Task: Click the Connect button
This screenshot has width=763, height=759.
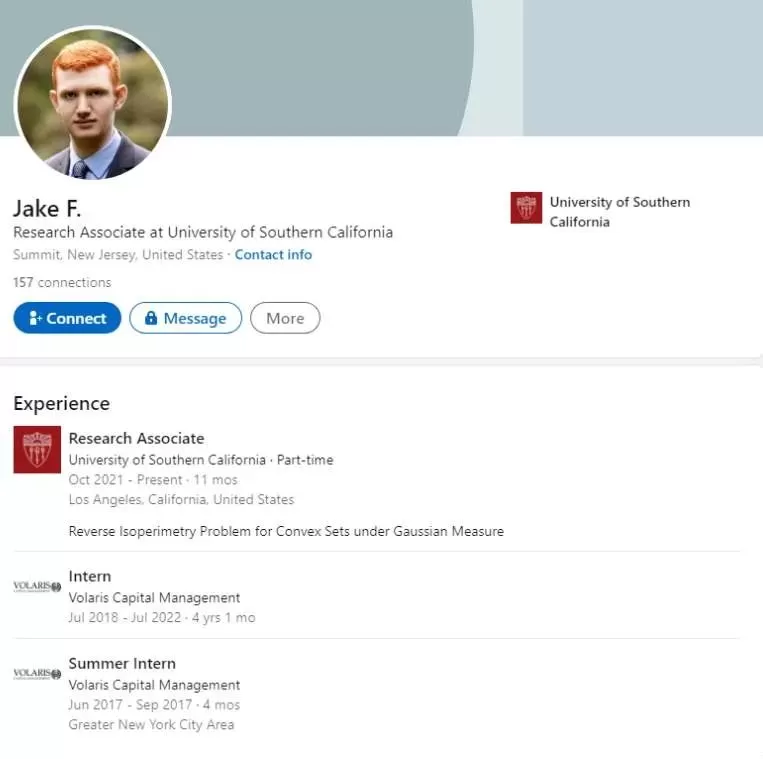Action: 67,318
